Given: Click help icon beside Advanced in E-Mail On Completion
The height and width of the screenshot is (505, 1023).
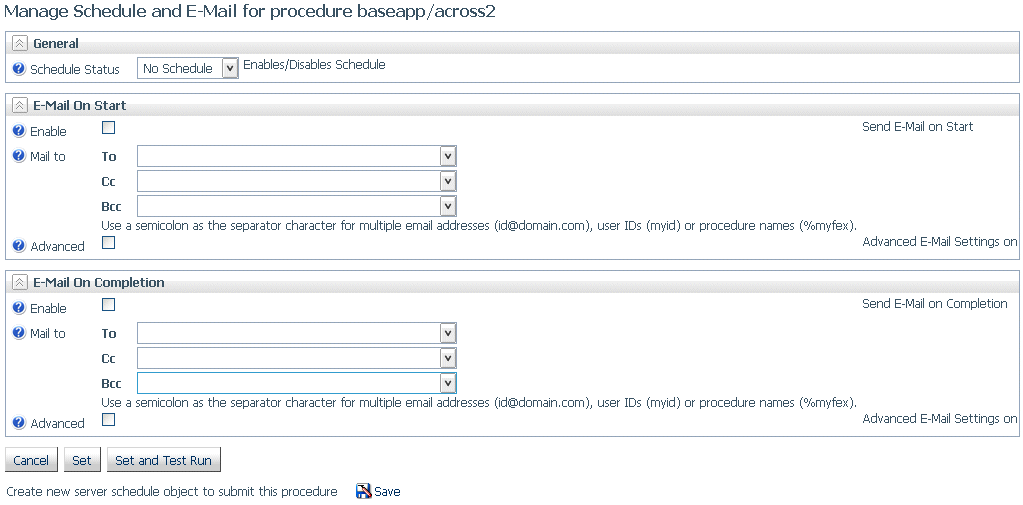Looking at the screenshot, I should pyautogui.click(x=19, y=422).
